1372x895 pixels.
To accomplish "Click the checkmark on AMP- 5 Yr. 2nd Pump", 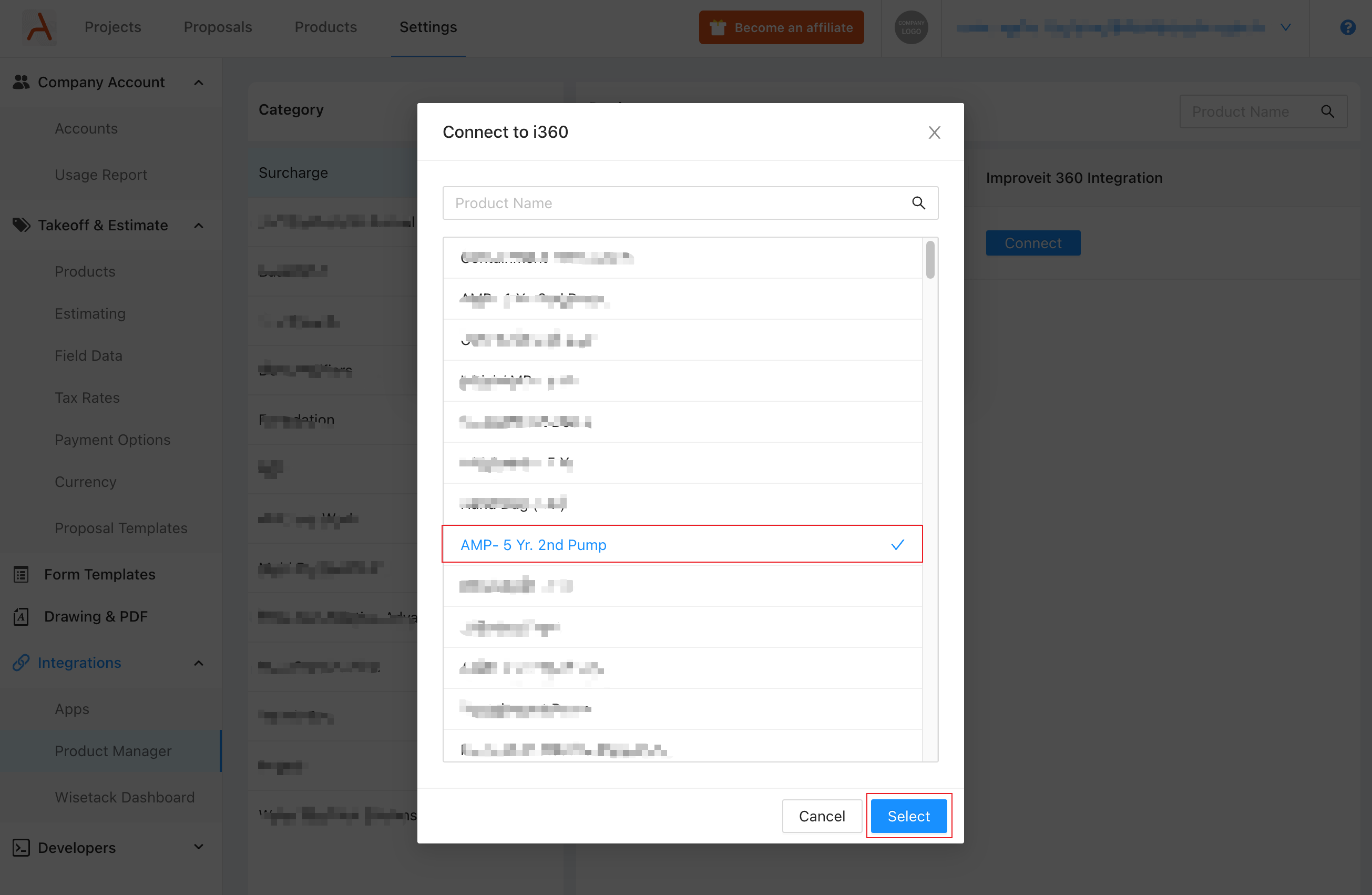I will point(897,544).
